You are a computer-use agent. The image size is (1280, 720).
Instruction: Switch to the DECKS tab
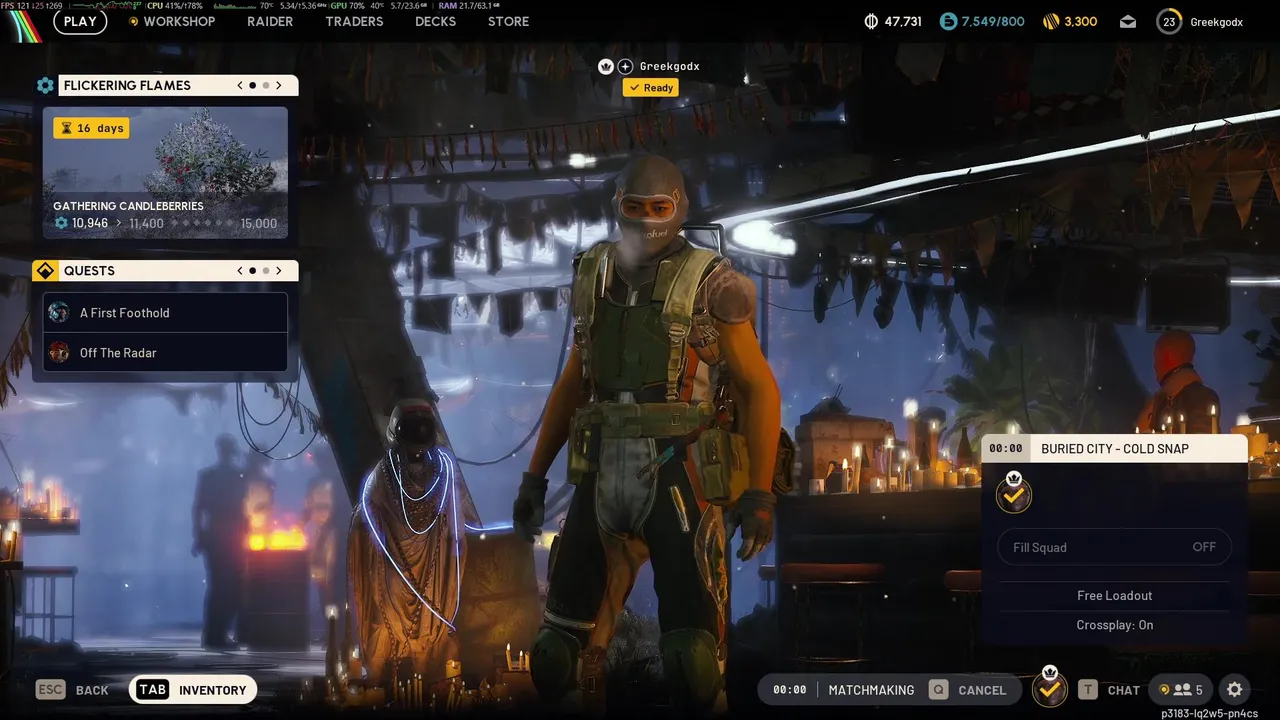point(435,21)
